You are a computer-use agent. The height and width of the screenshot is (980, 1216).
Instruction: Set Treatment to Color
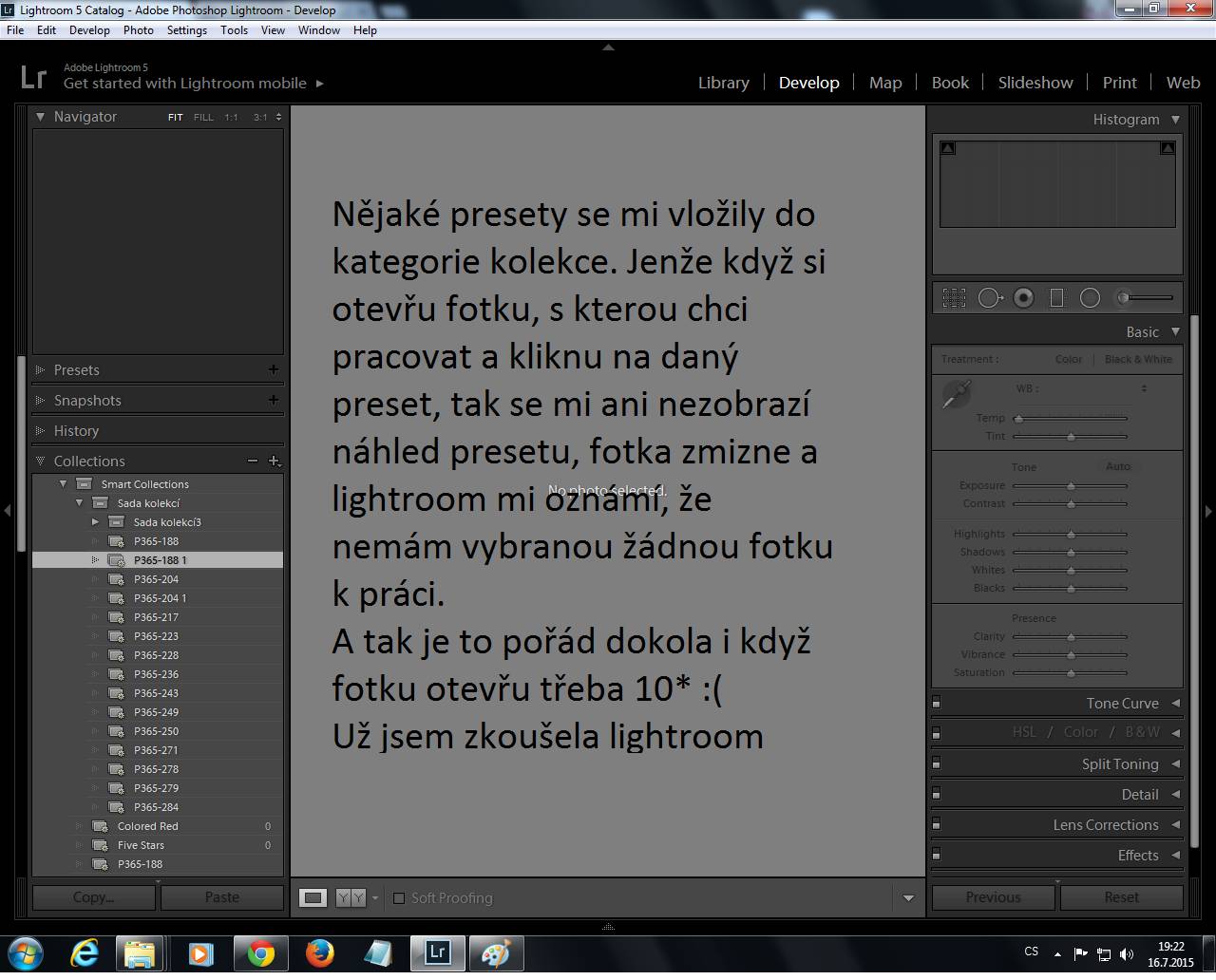[x=1069, y=359]
